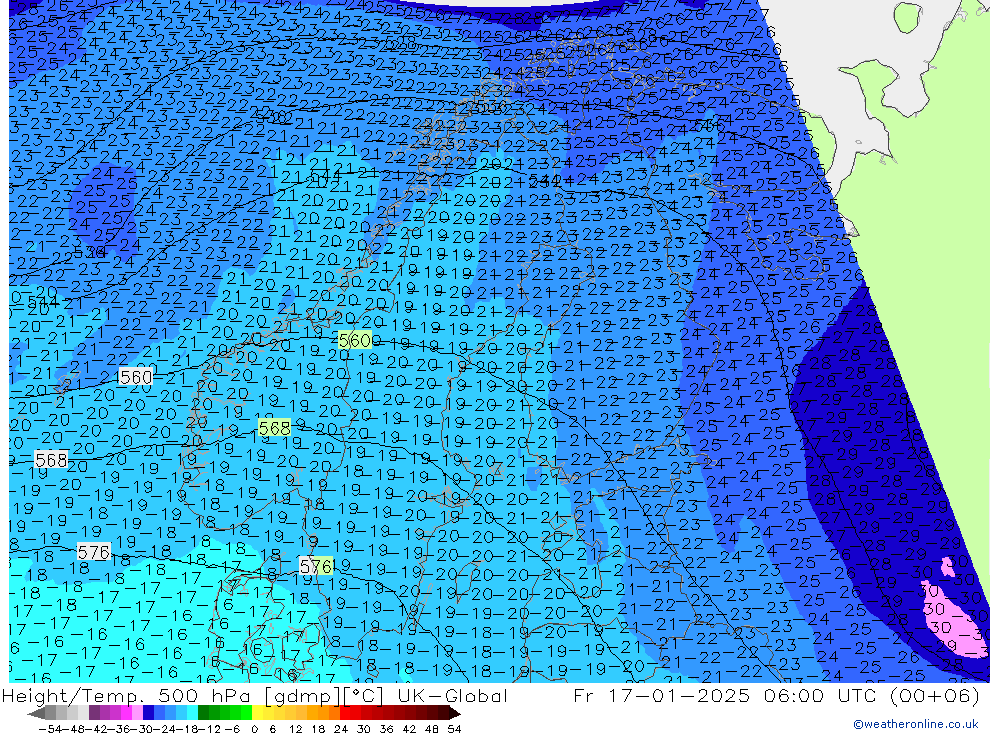Click the dark right arrow of the color scale
Image resolution: width=1000 pixels, height=733 pixels.
(x=453, y=713)
